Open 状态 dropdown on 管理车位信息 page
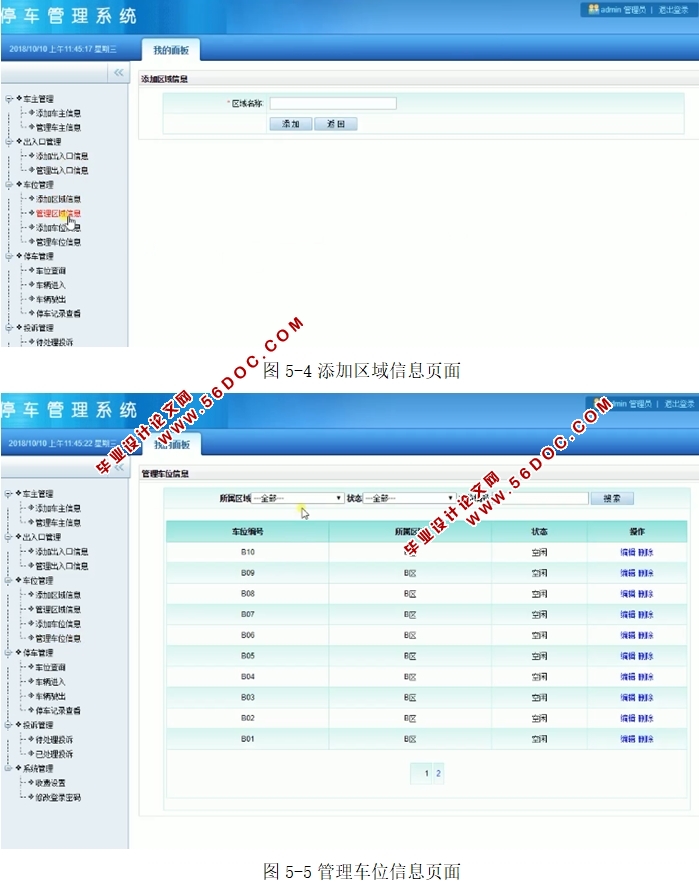Viewport: 699px width, 887px height. (409, 498)
